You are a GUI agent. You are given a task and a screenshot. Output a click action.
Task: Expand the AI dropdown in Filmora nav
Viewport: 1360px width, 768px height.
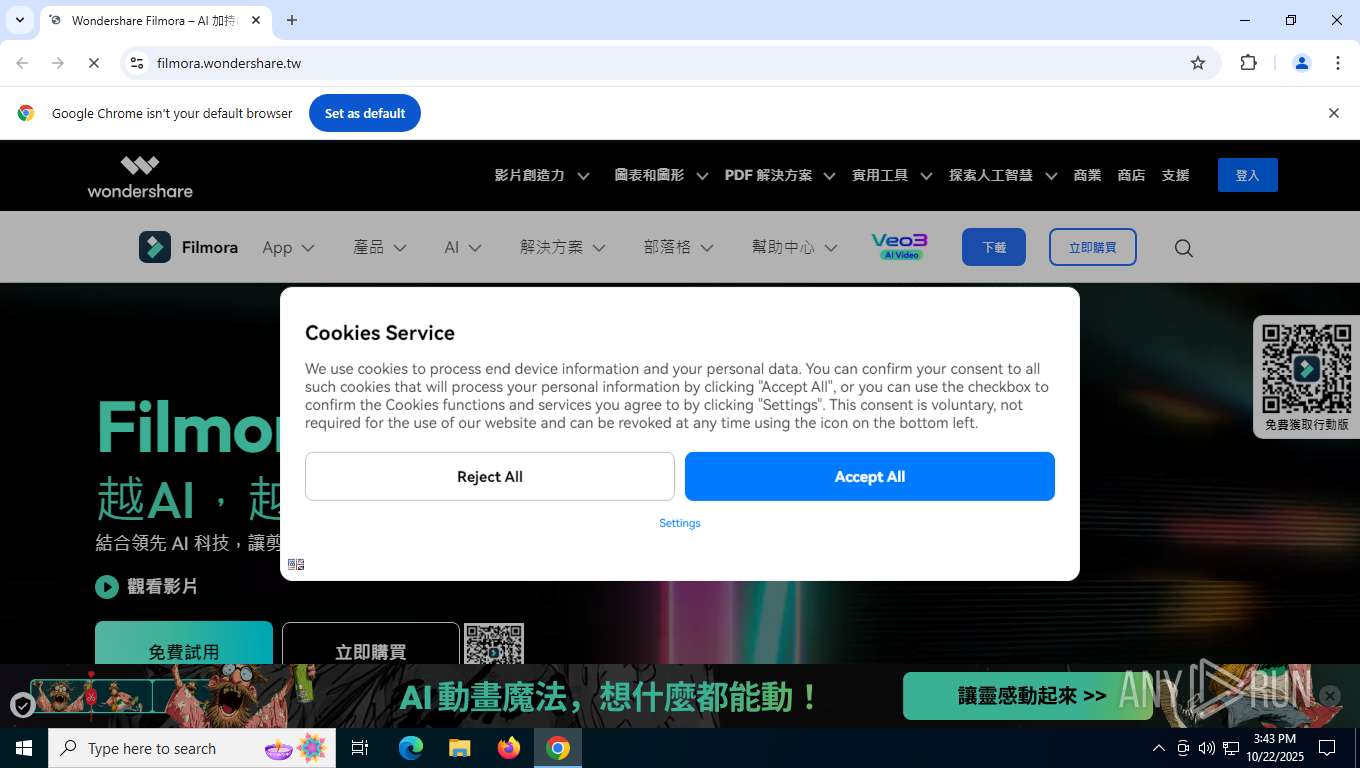[x=463, y=247]
